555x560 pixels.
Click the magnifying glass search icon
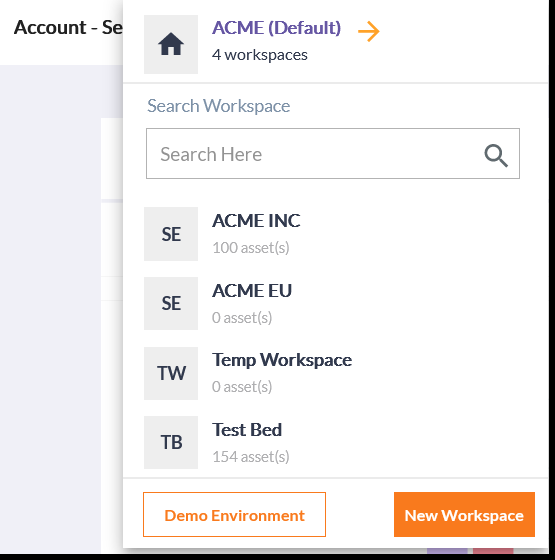496,155
